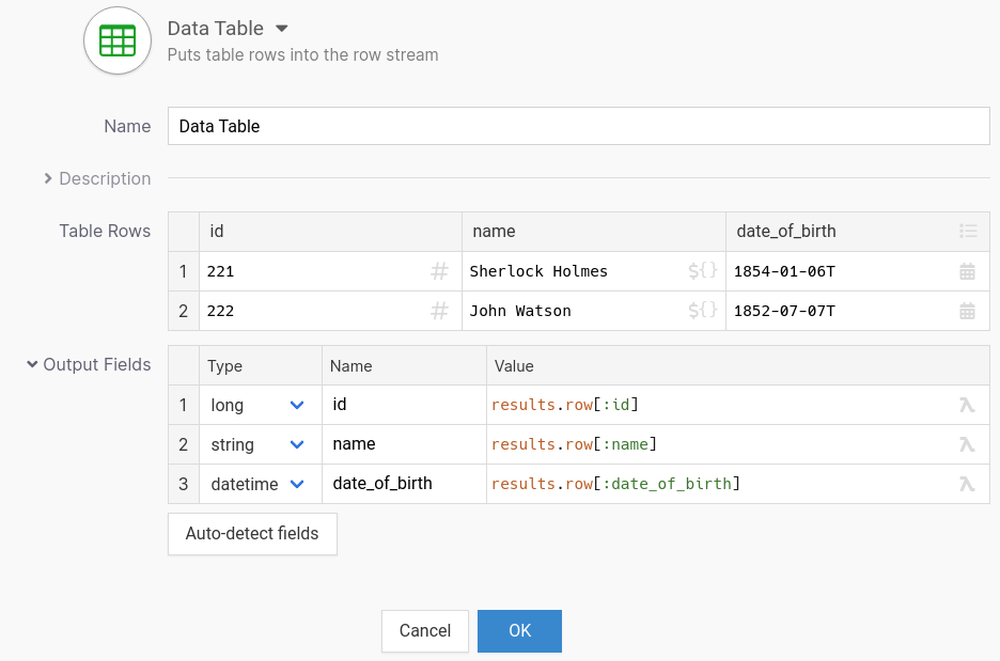Select Table Rows row number 2
The width and height of the screenshot is (1000, 661).
[184, 311]
